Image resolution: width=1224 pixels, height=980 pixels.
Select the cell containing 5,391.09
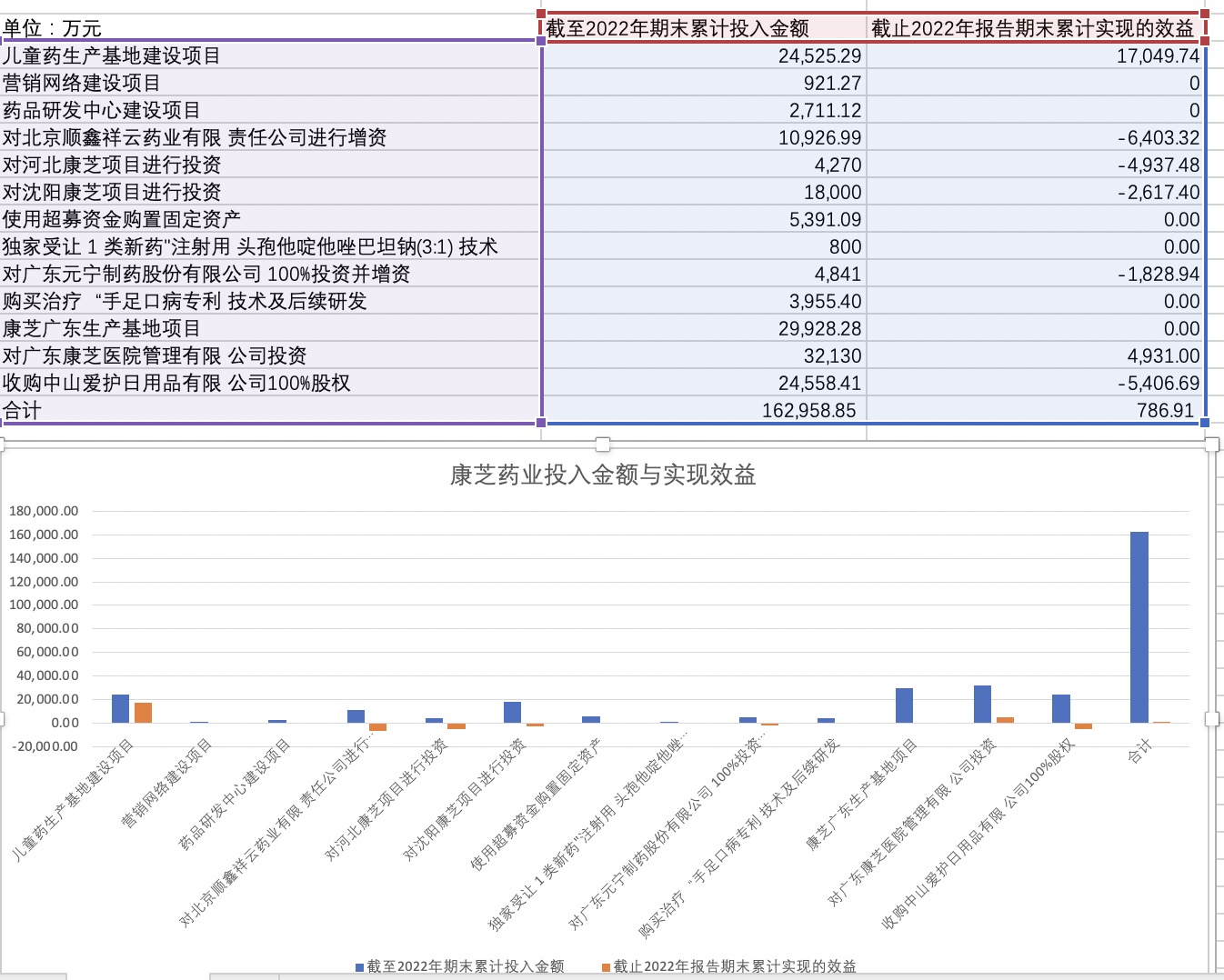[x=704, y=219]
